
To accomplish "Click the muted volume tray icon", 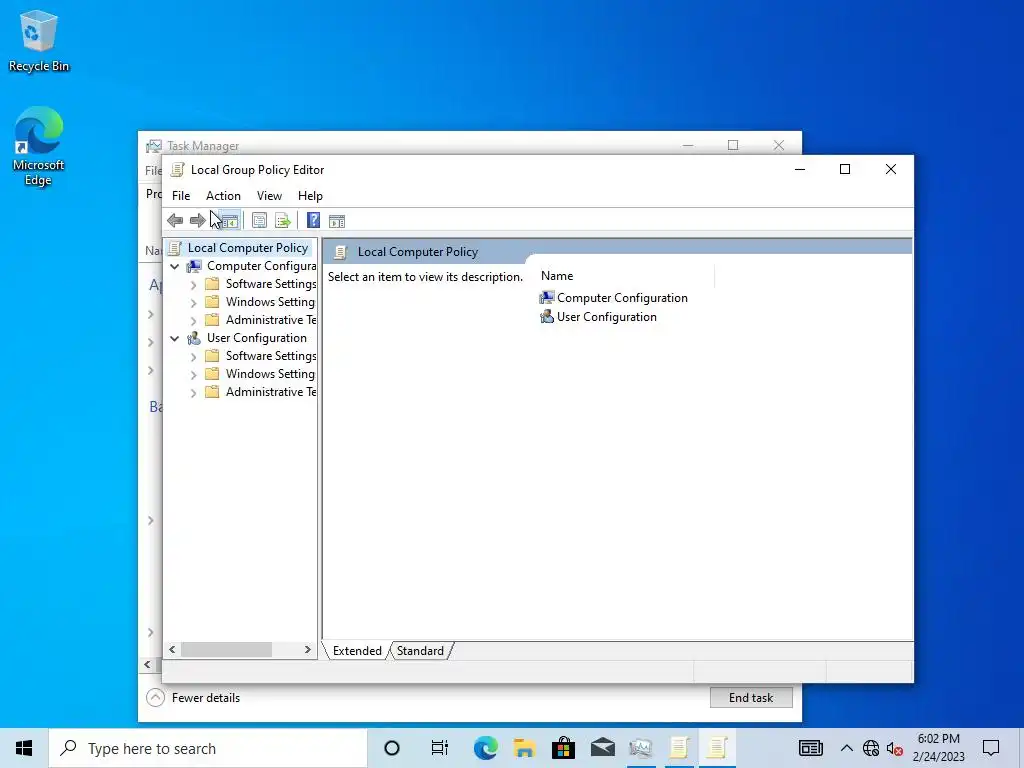I will [x=895, y=748].
